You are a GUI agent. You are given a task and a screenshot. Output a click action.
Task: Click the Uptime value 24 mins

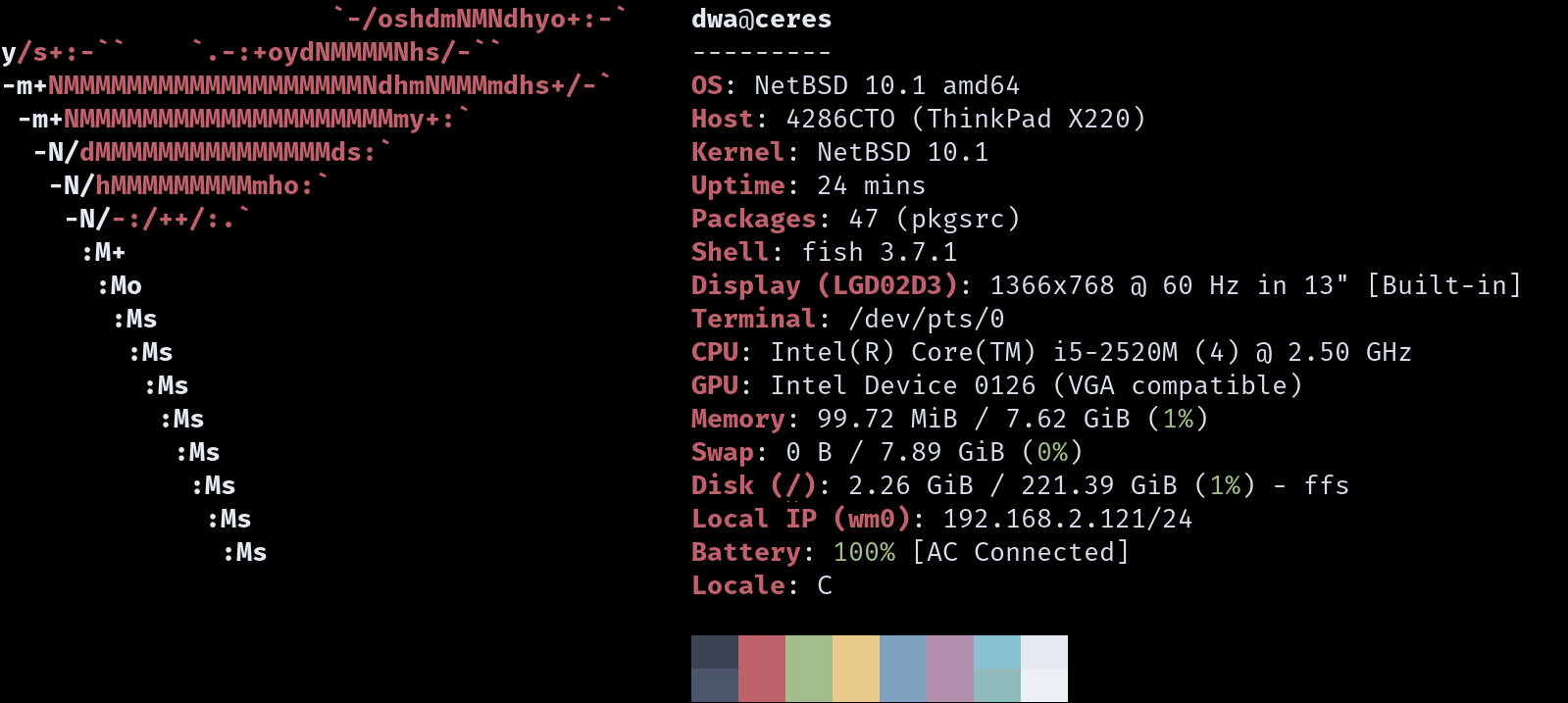click(872, 186)
